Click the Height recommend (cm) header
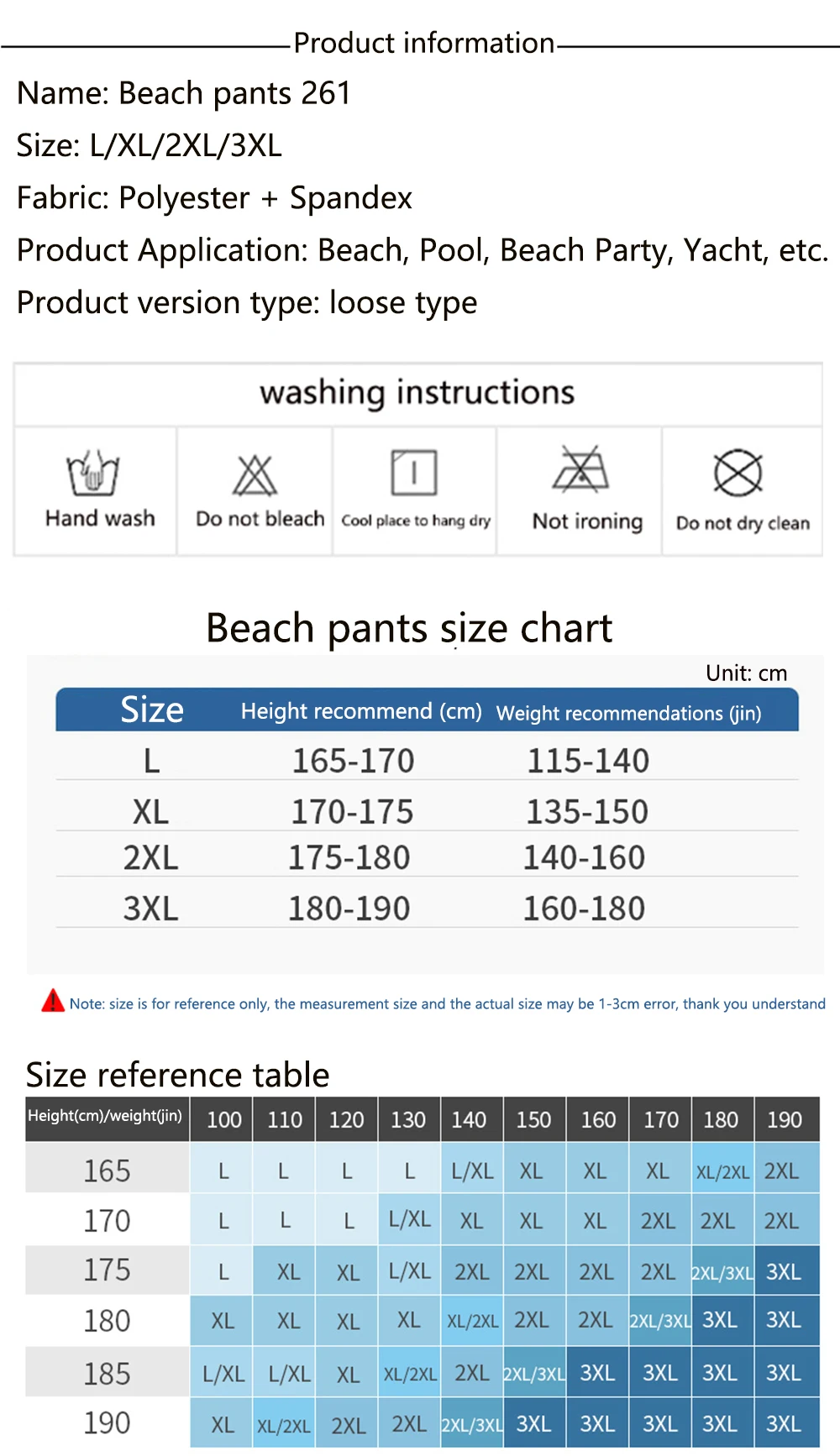 tap(361, 711)
